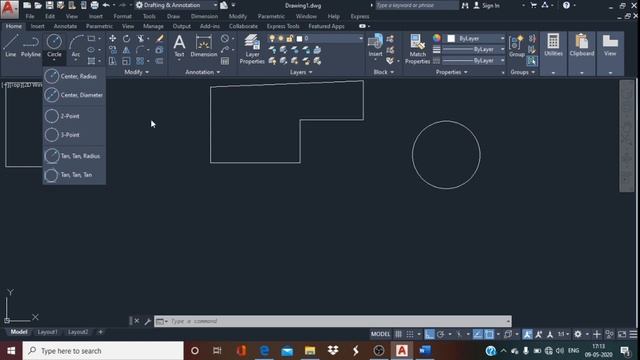The height and width of the screenshot is (360, 640).
Task: Toggle ortho mode
Action: pyautogui.click(x=429, y=334)
